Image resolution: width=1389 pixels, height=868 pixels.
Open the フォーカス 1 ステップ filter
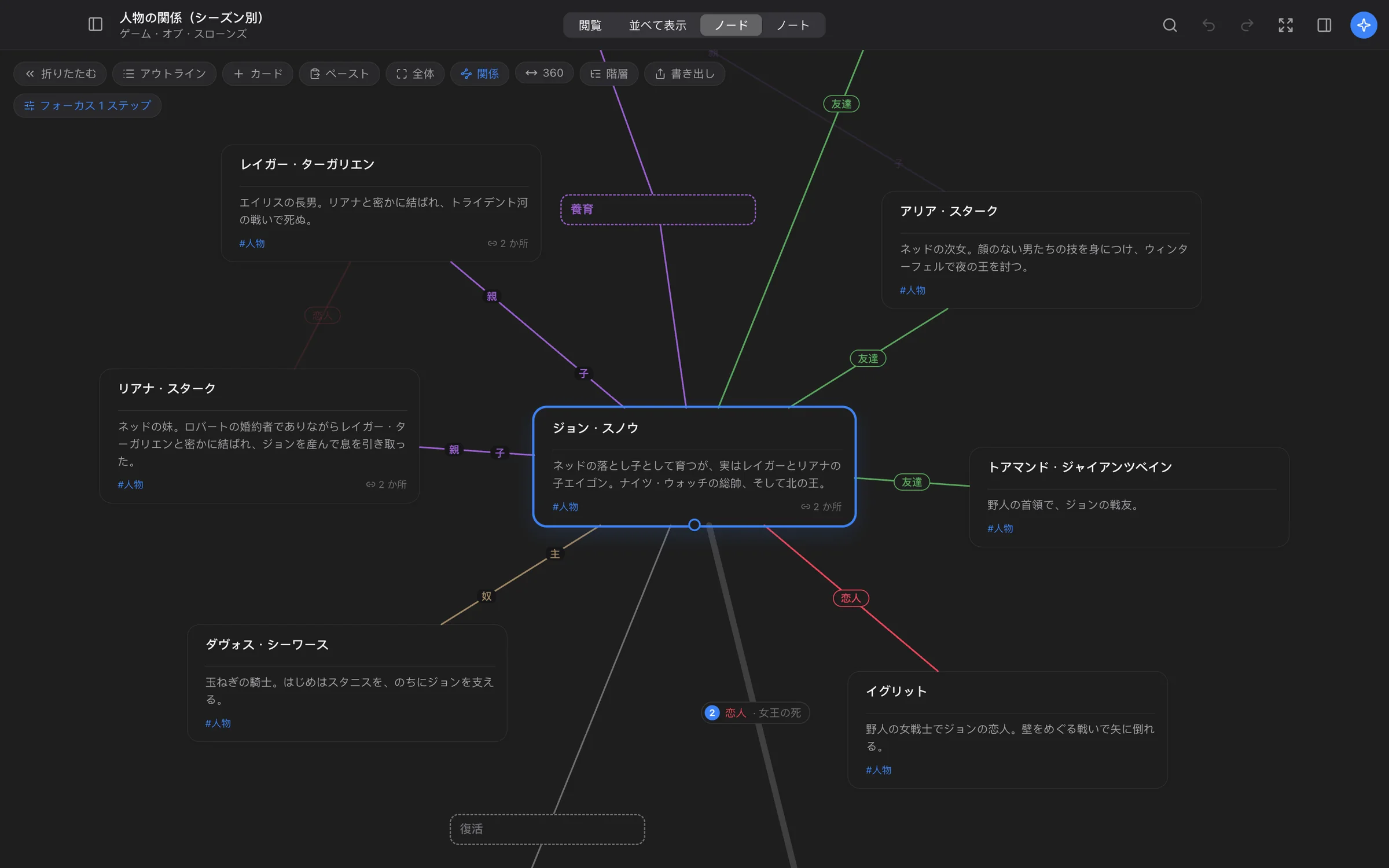tap(87, 105)
